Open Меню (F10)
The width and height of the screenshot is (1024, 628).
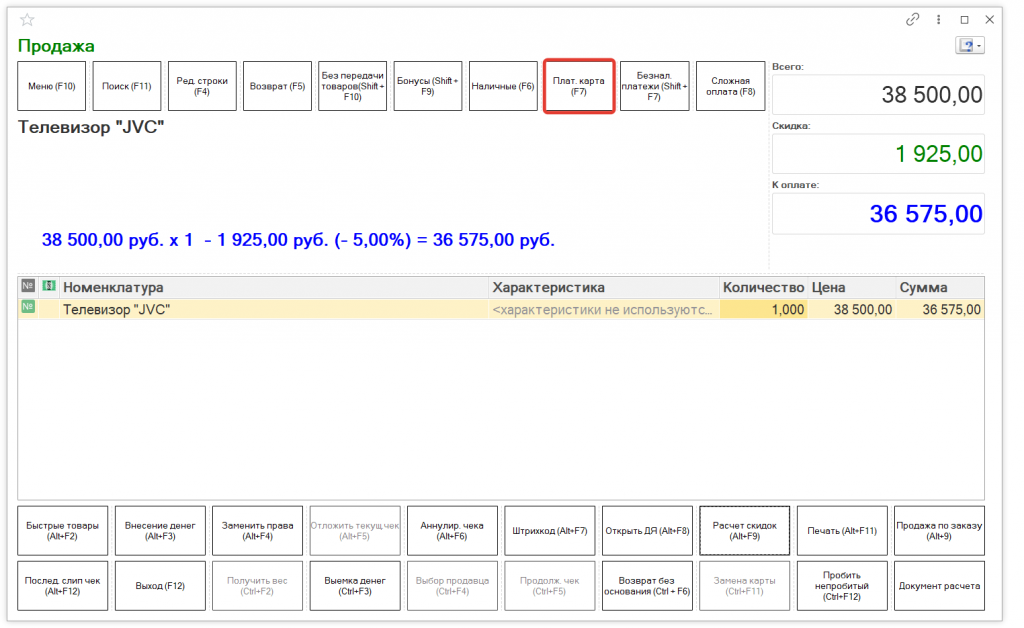point(52,86)
